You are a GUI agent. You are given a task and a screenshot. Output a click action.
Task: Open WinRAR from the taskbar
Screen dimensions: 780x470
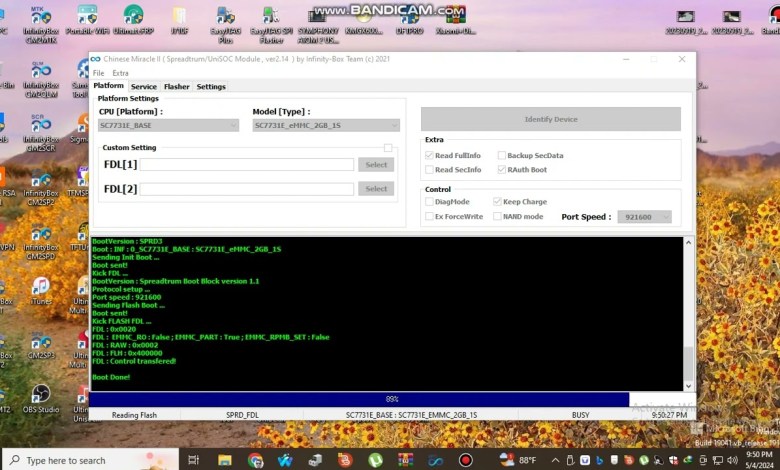pyautogui.click(x=405, y=460)
